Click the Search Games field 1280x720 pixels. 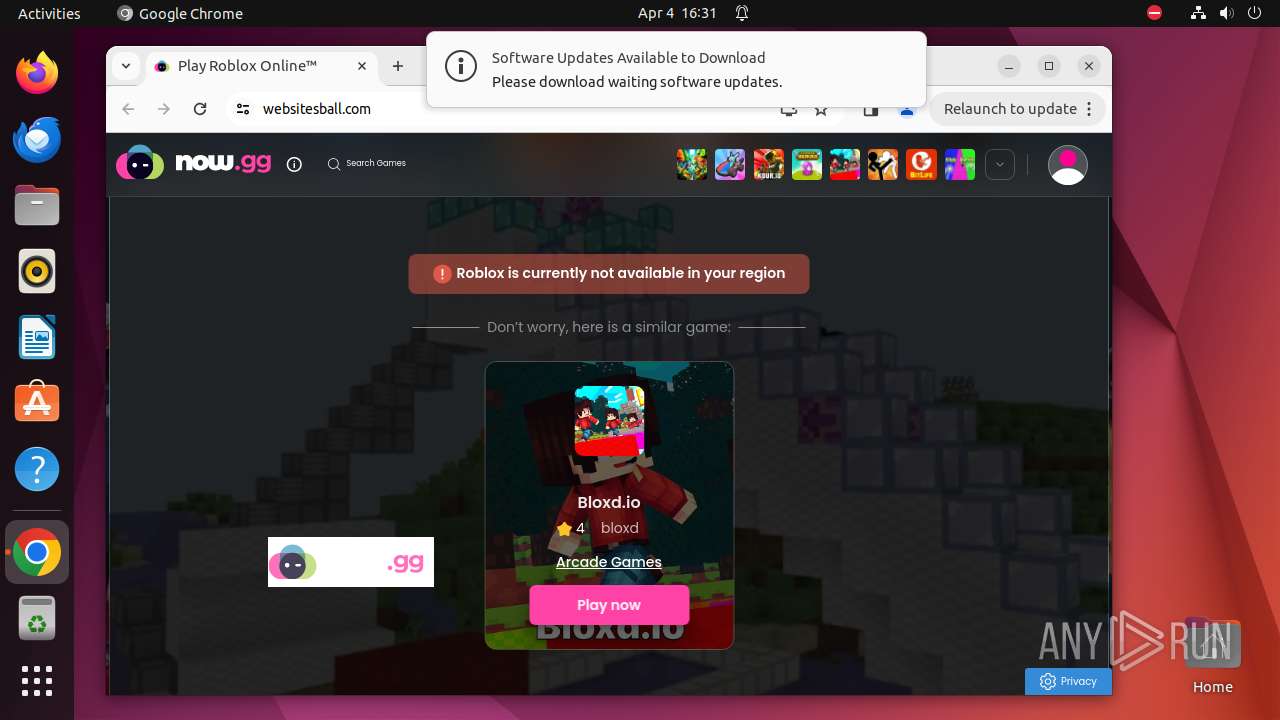[x=367, y=163]
